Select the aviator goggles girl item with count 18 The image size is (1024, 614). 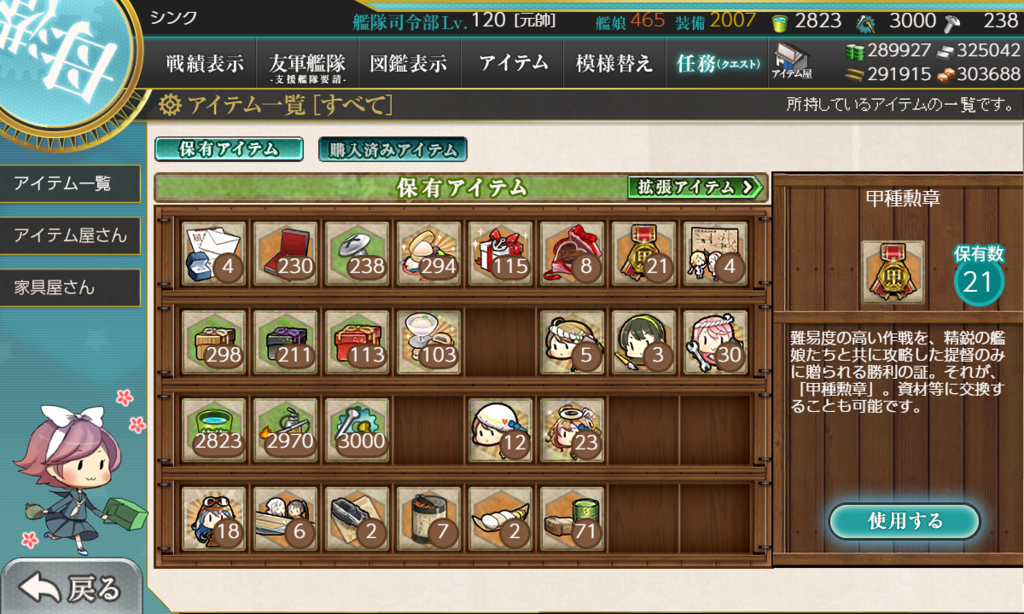pyautogui.click(x=214, y=518)
